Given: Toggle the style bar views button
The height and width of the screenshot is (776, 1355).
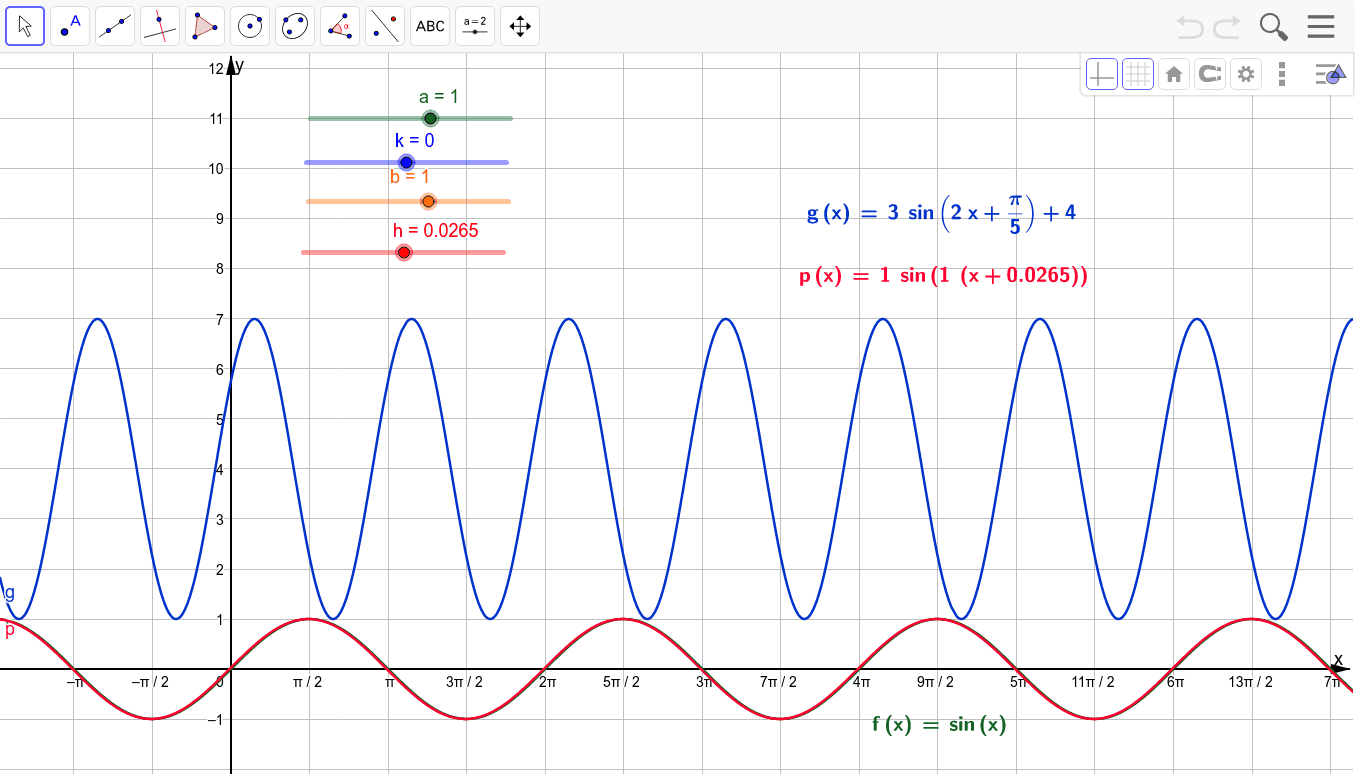Looking at the screenshot, I should (x=1328, y=74).
